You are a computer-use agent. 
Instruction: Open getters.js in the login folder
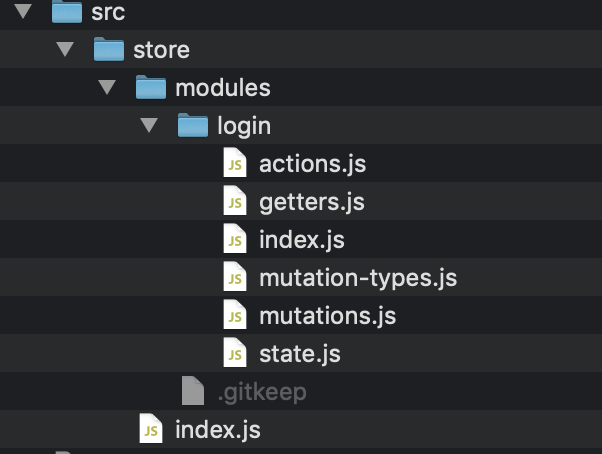(311, 202)
